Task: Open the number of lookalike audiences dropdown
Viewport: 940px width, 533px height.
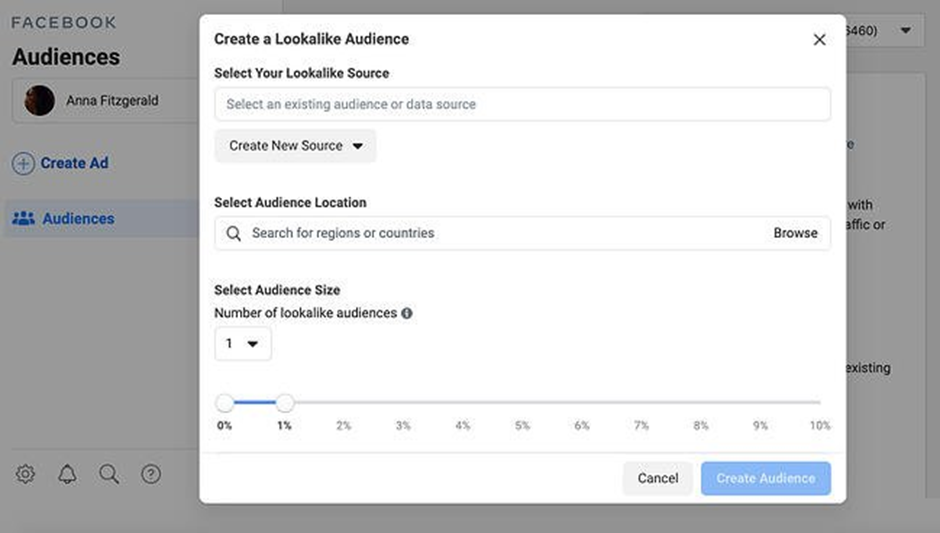Action: click(x=243, y=344)
